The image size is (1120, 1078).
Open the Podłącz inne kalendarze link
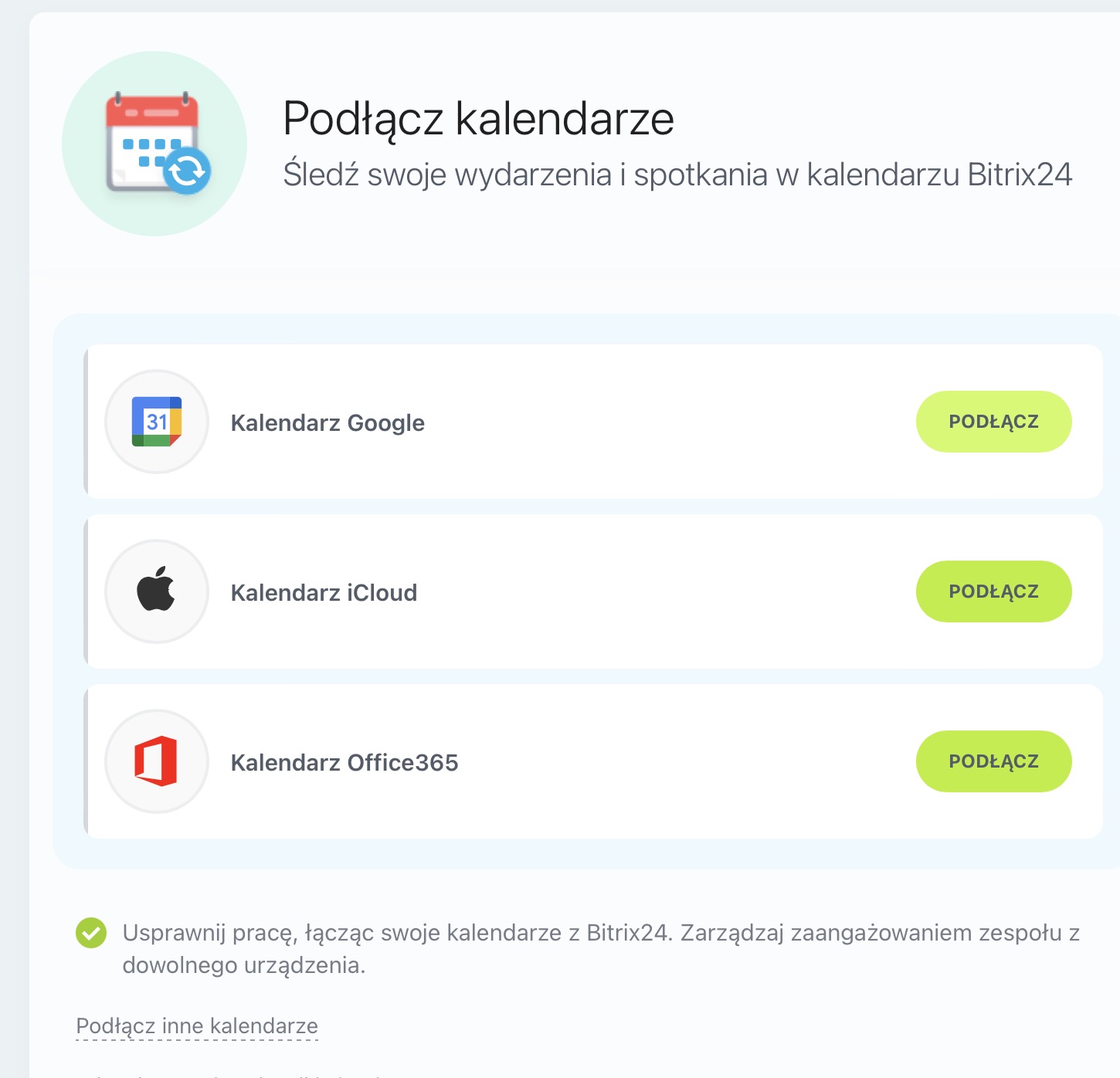197,1026
